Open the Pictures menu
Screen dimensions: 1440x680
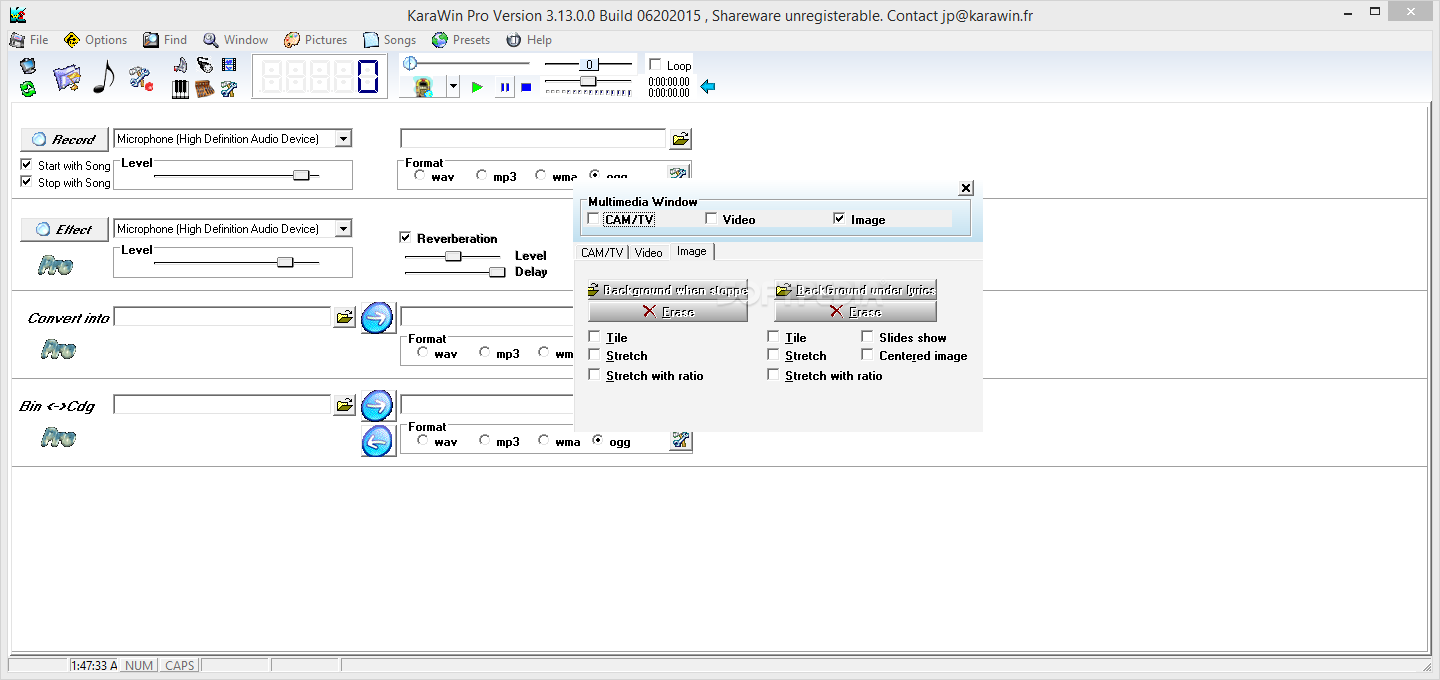(315, 40)
